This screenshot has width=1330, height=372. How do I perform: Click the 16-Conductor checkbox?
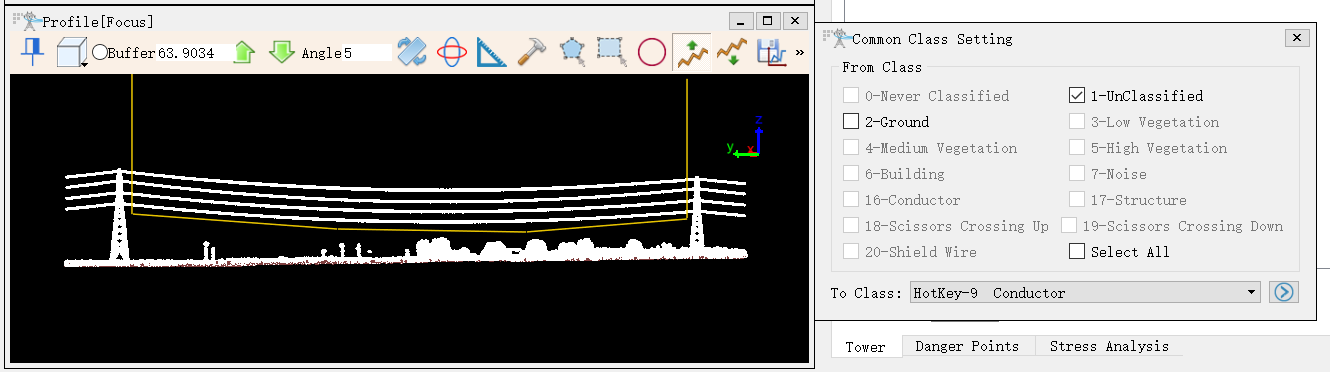(851, 200)
